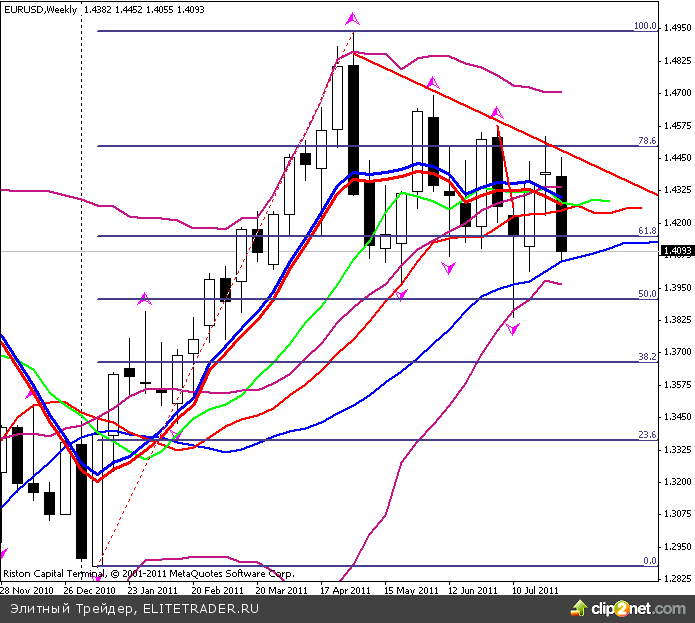The height and width of the screenshot is (623, 695).
Task: Click the 10 Jul 2011 date label
Action: (535, 590)
